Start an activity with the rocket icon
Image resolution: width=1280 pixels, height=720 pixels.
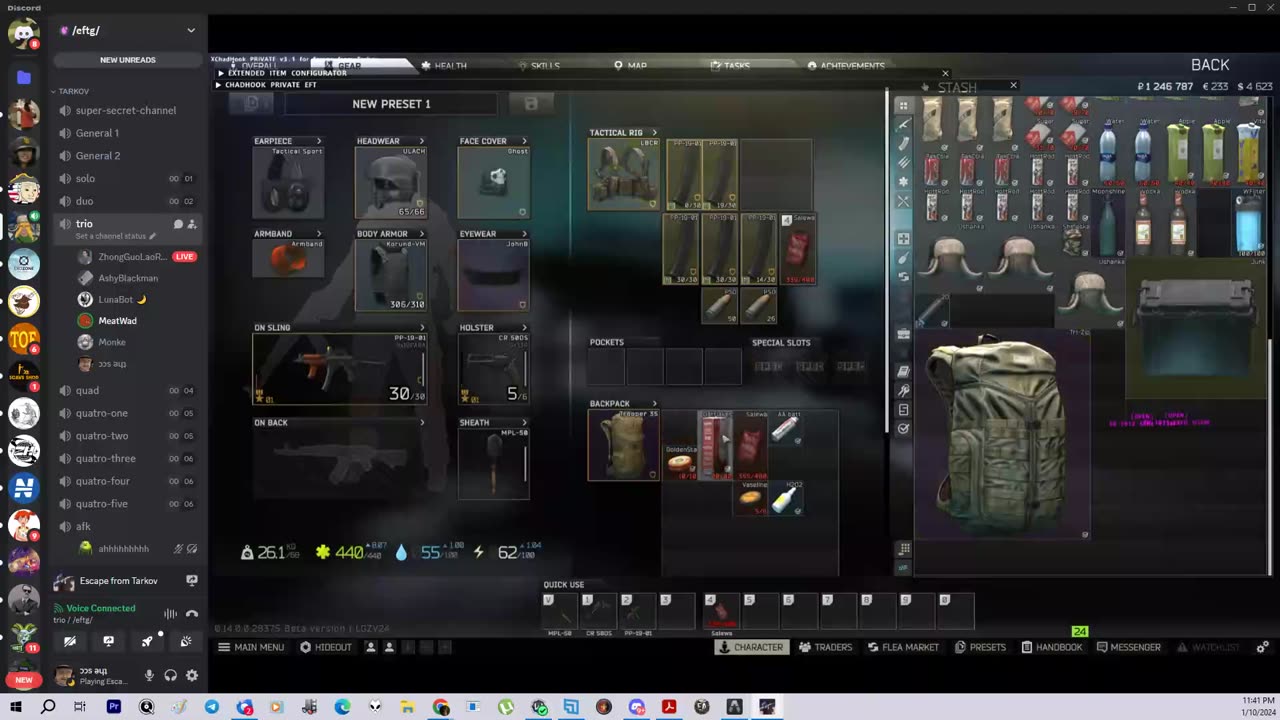[147, 641]
